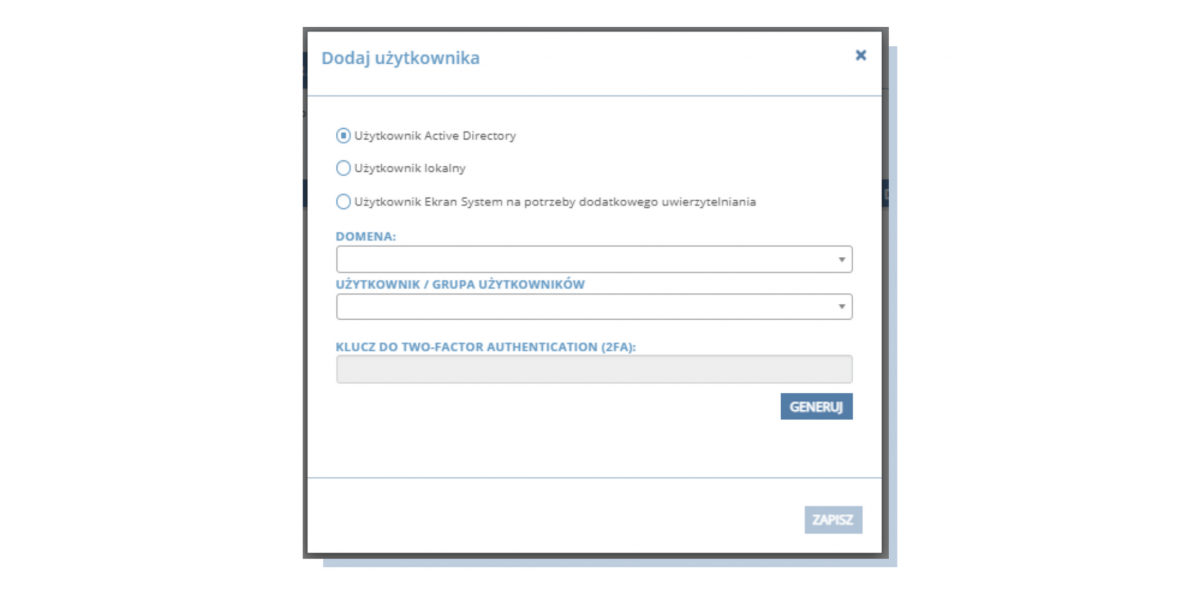Click the 'Dodaj użytkownika' dialog title
Image resolution: width=1200 pixels, height=594 pixels.
coord(400,58)
